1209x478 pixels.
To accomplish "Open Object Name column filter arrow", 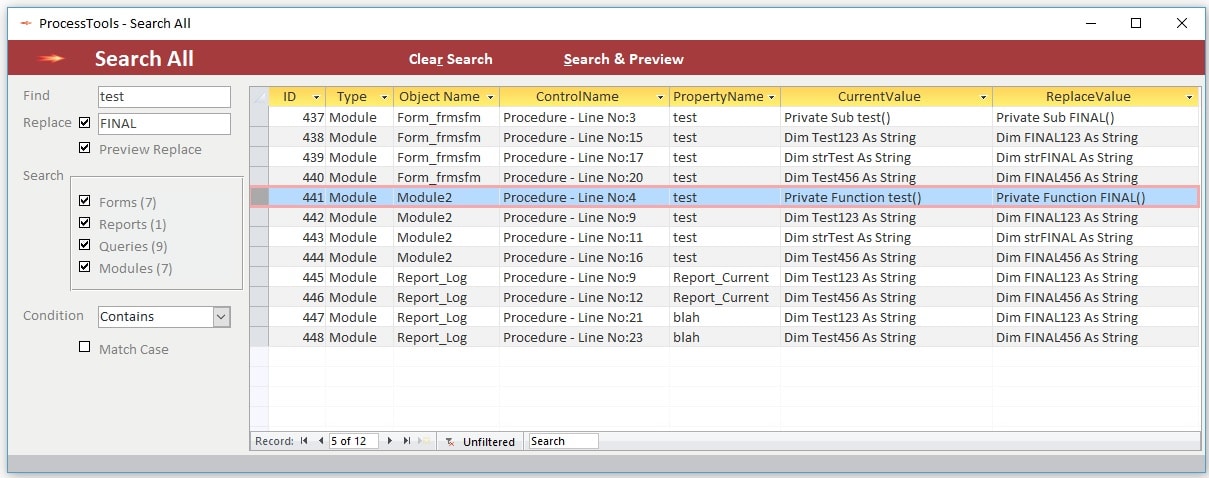I will pos(490,97).
